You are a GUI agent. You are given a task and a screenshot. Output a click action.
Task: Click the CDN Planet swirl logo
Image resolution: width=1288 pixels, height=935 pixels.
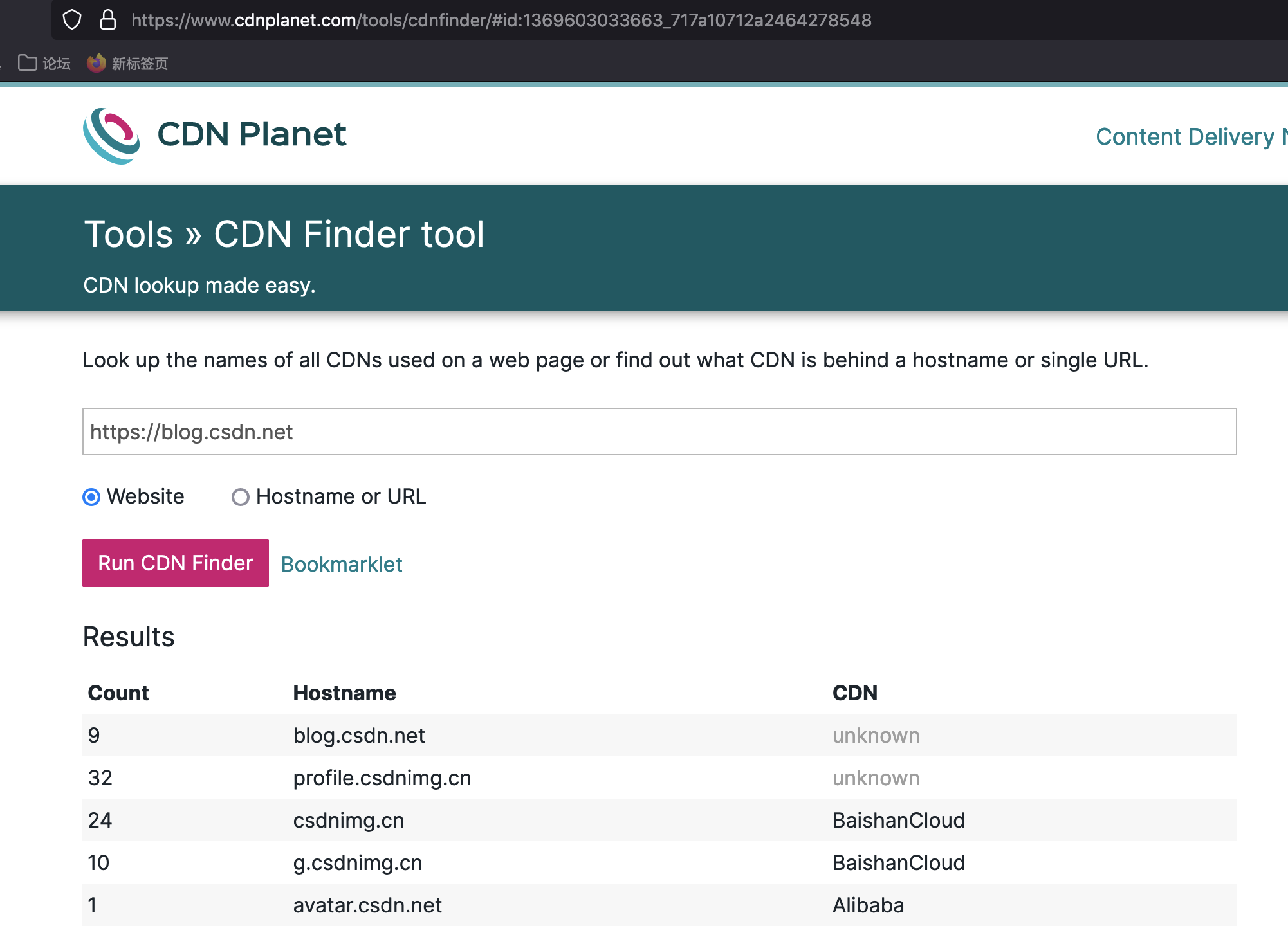(x=111, y=136)
